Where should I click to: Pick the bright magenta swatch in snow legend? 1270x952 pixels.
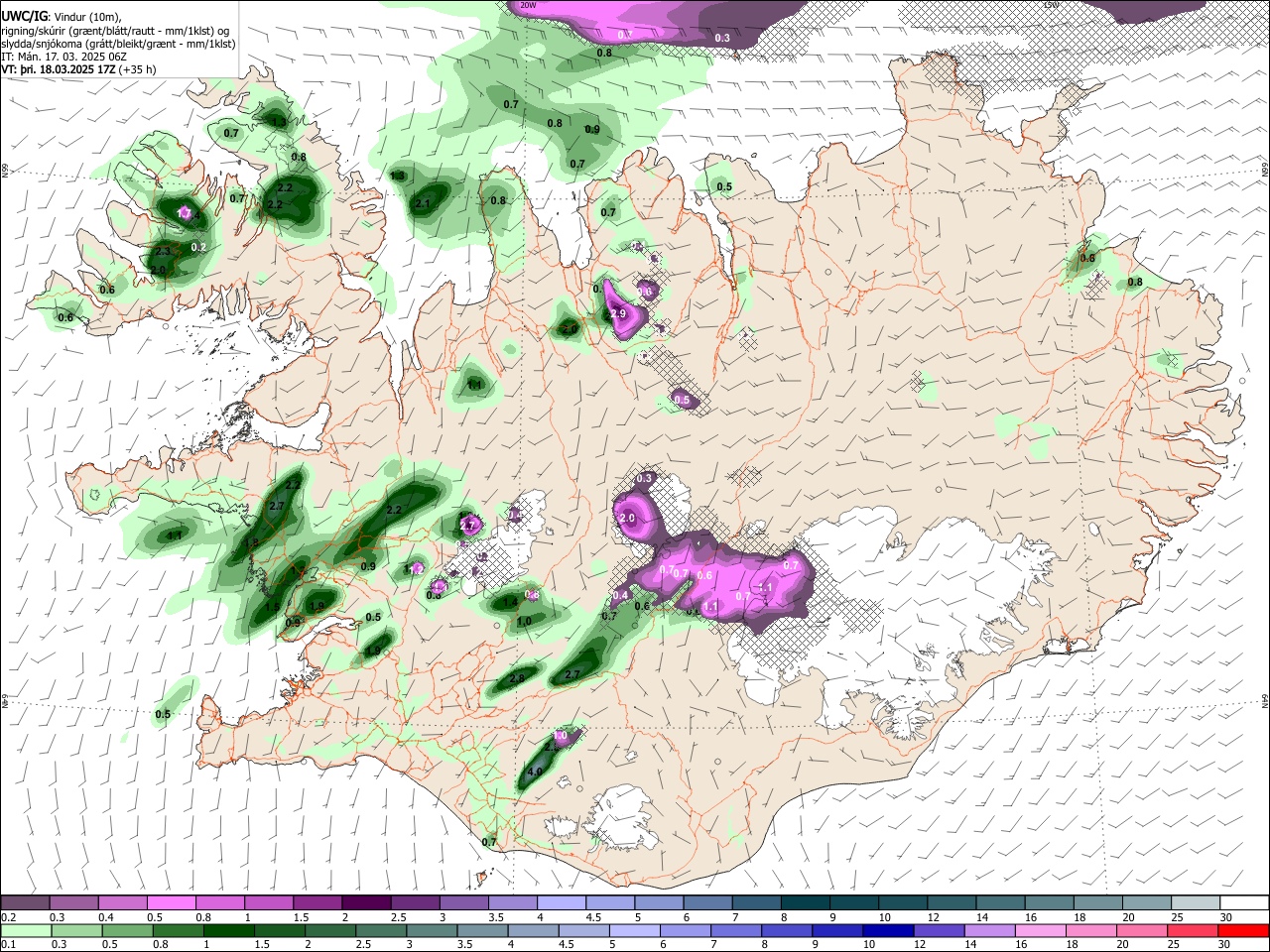tap(171, 902)
